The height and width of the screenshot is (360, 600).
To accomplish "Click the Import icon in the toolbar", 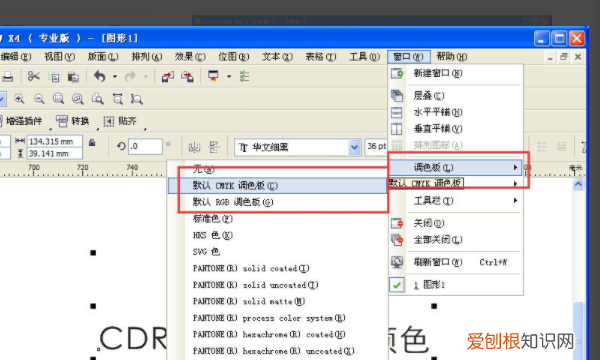I will 168,77.
